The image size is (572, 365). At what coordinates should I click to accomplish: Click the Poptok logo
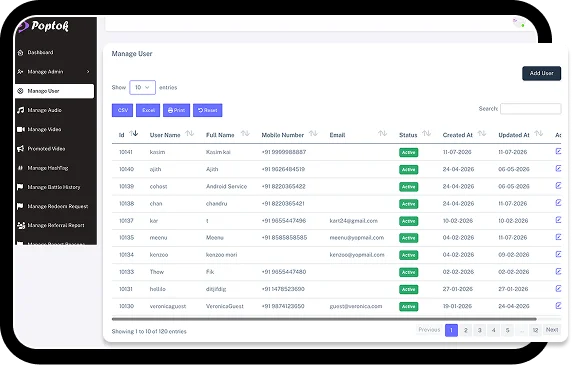click(43, 26)
